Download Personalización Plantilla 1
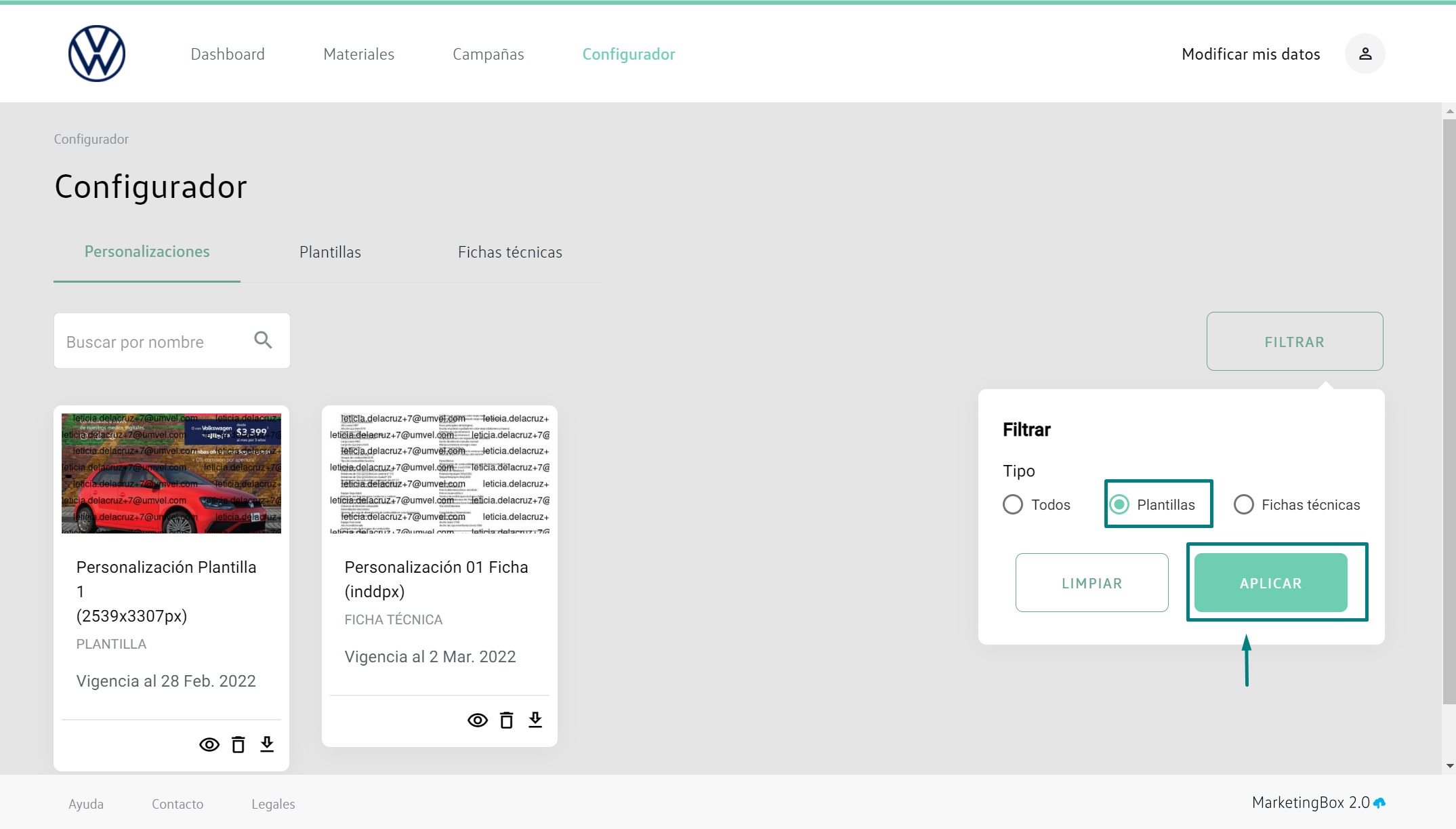1456x829 pixels. (267, 744)
